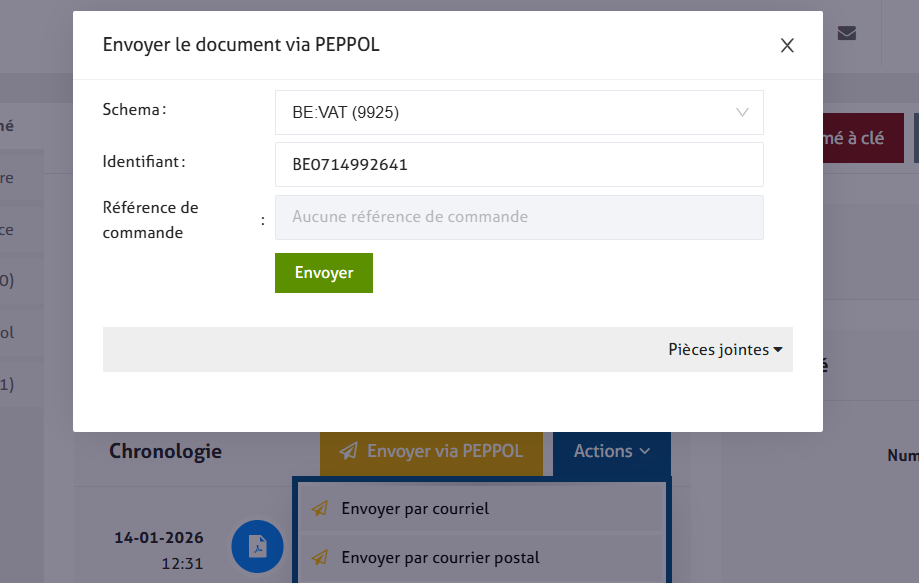Click the envelope mail icon in header
Viewport: 919px width, 583px height.
click(847, 33)
